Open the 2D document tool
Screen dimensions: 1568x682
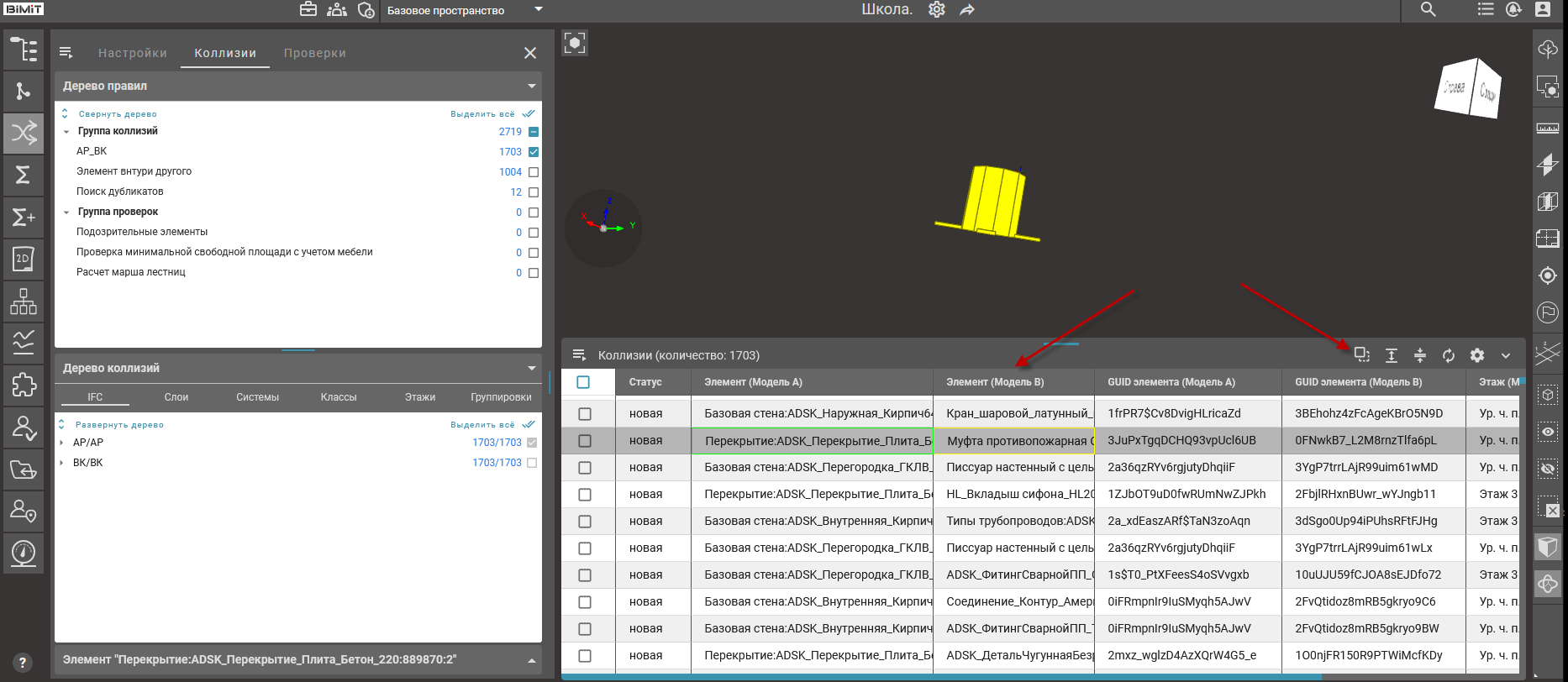tap(24, 260)
